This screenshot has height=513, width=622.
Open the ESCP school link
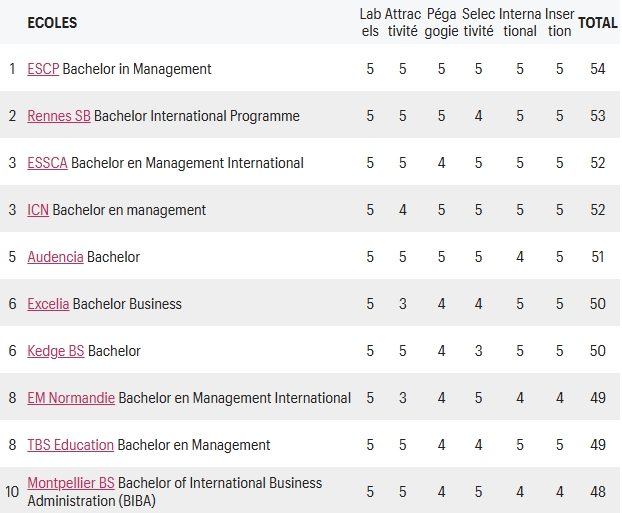pos(43,69)
